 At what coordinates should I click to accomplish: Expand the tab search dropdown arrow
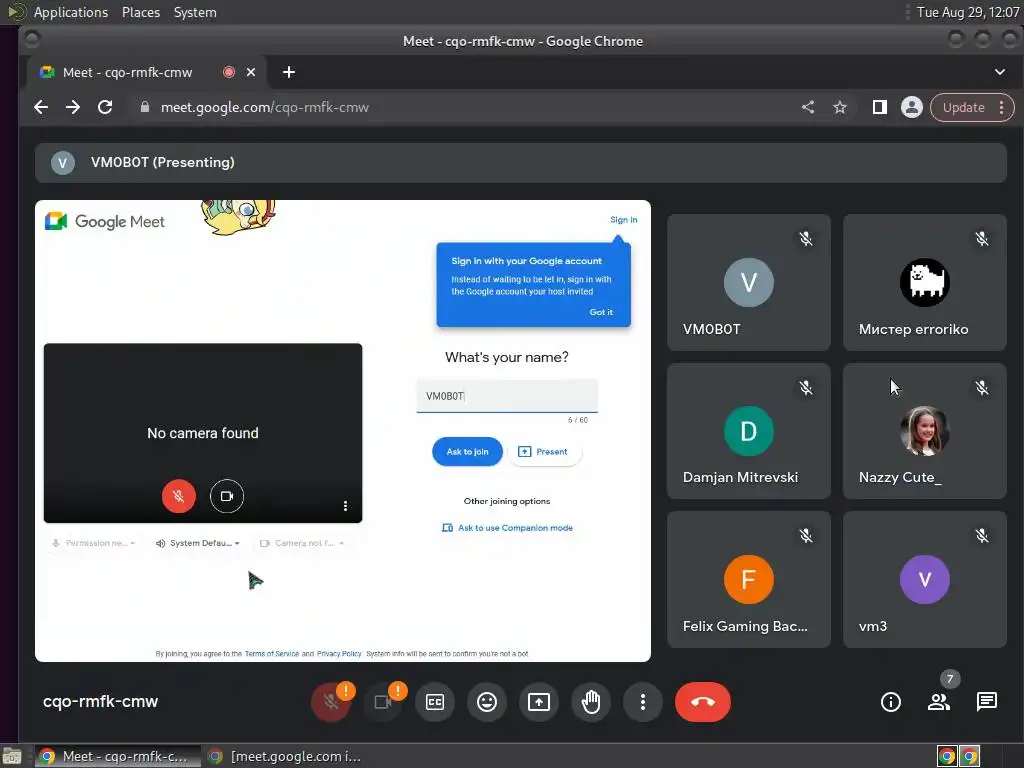click(x=1000, y=72)
